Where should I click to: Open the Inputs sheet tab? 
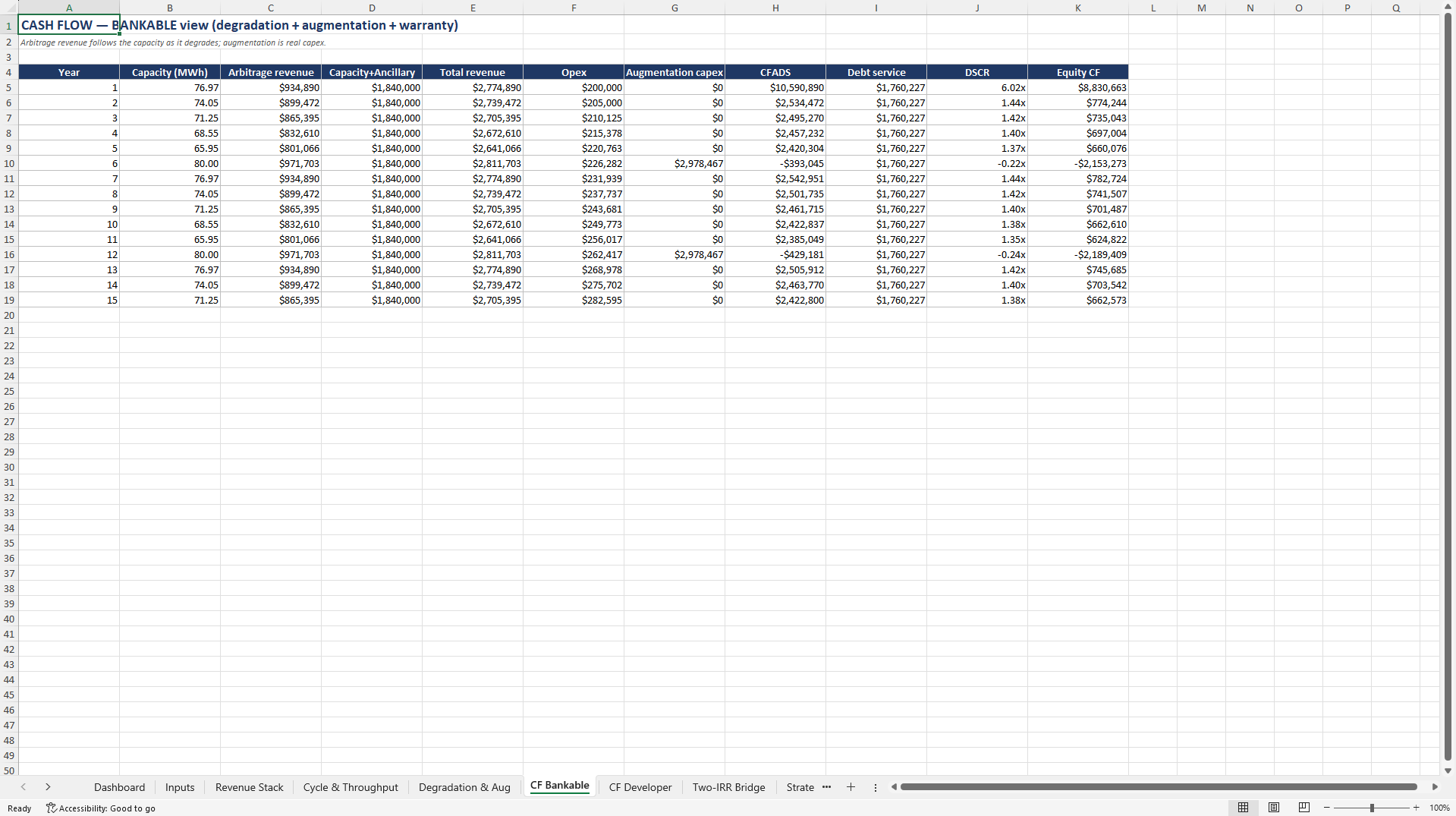click(x=180, y=787)
